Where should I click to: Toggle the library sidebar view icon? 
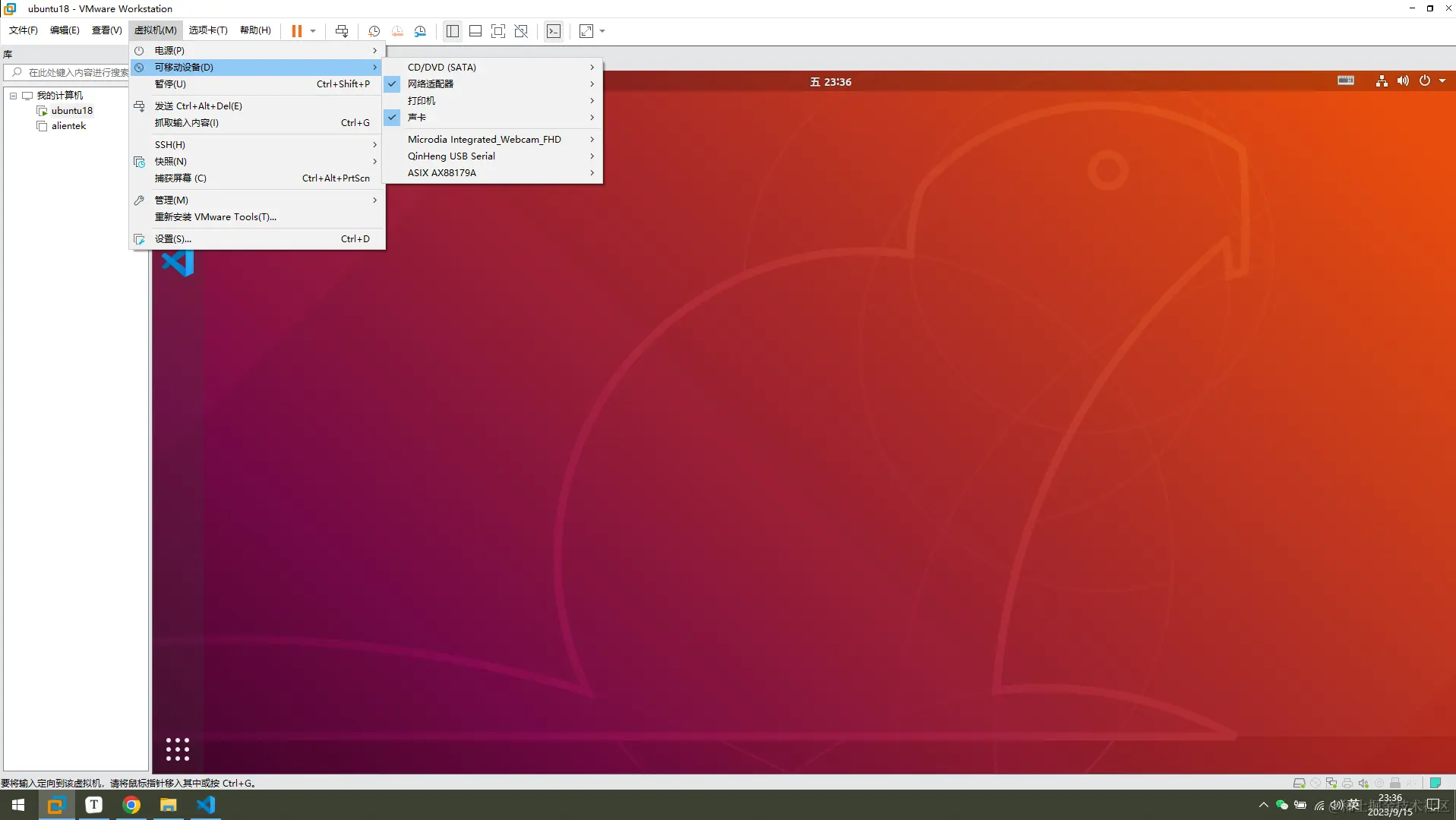(x=453, y=31)
